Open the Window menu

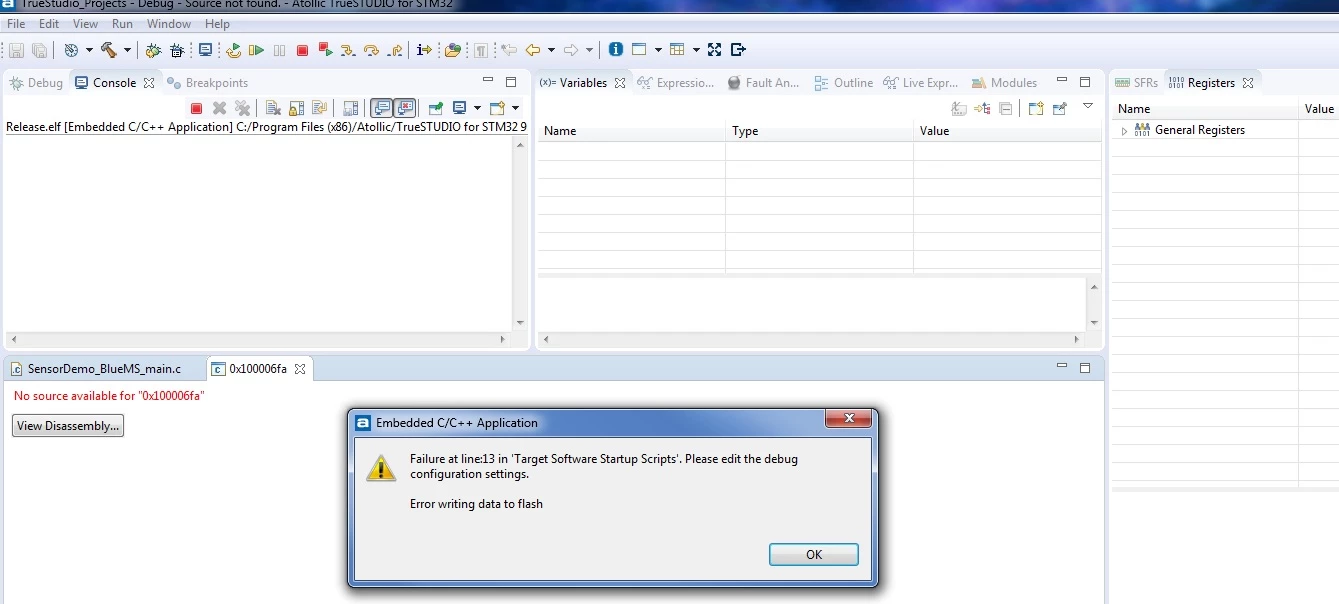click(169, 24)
